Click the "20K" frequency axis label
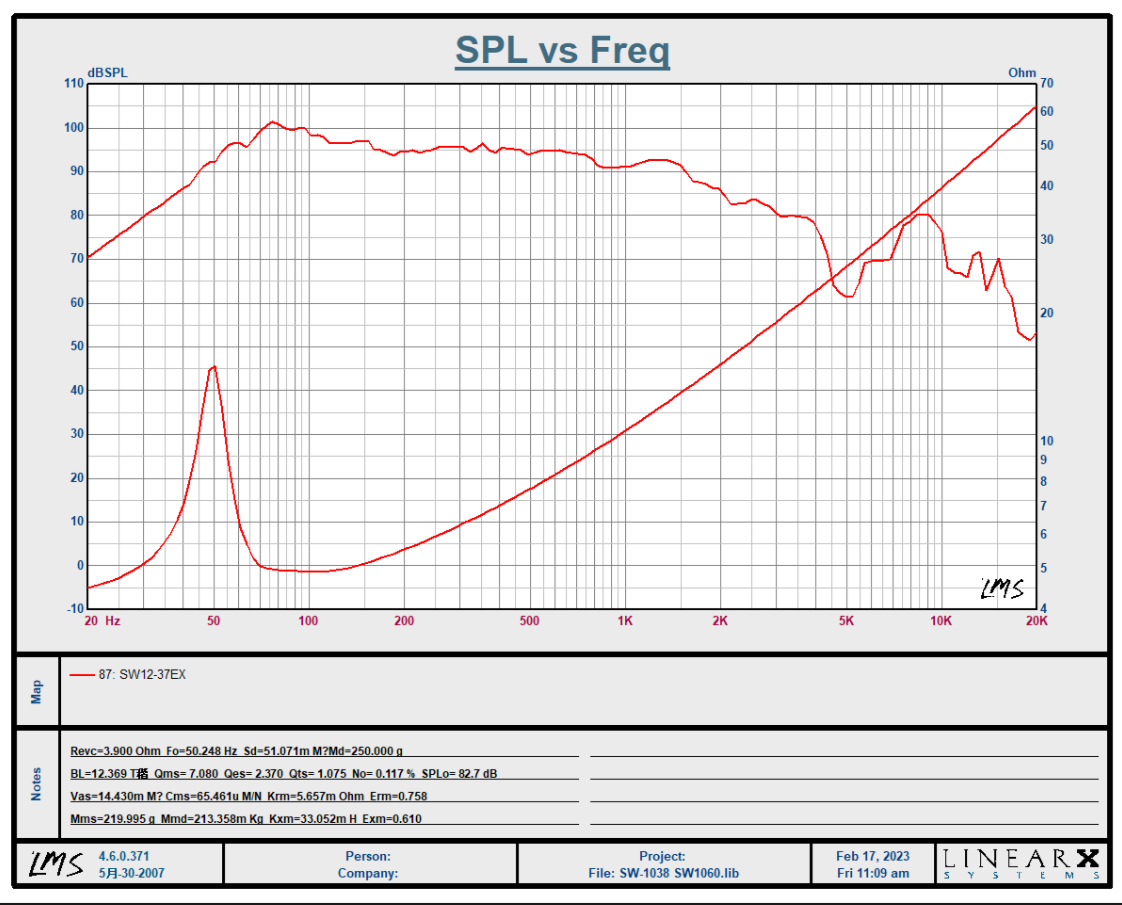The width and height of the screenshot is (1122, 905). pyautogui.click(x=1037, y=621)
